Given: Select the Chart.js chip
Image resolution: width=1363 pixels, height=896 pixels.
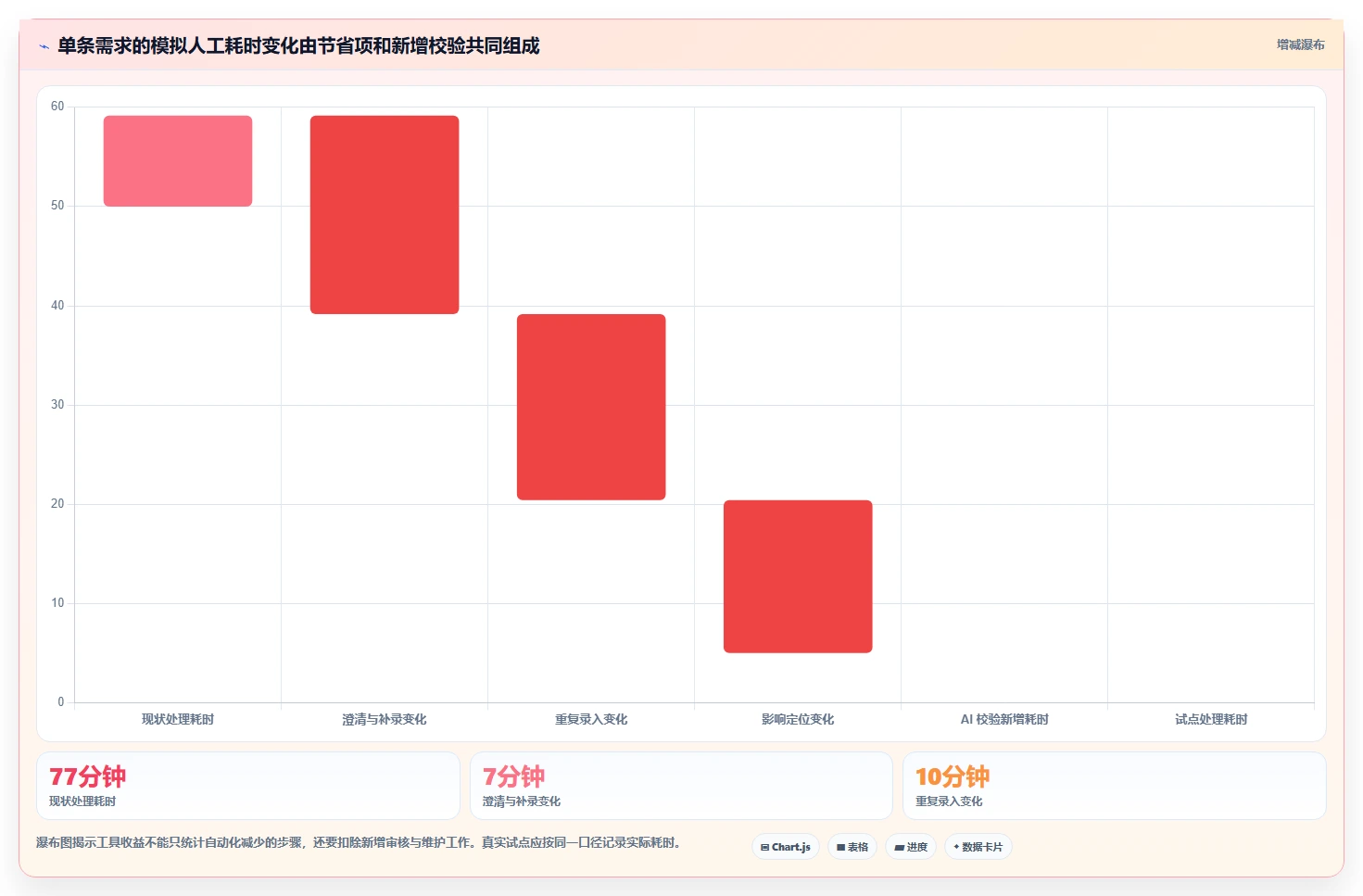Looking at the screenshot, I should coord(786,847).
